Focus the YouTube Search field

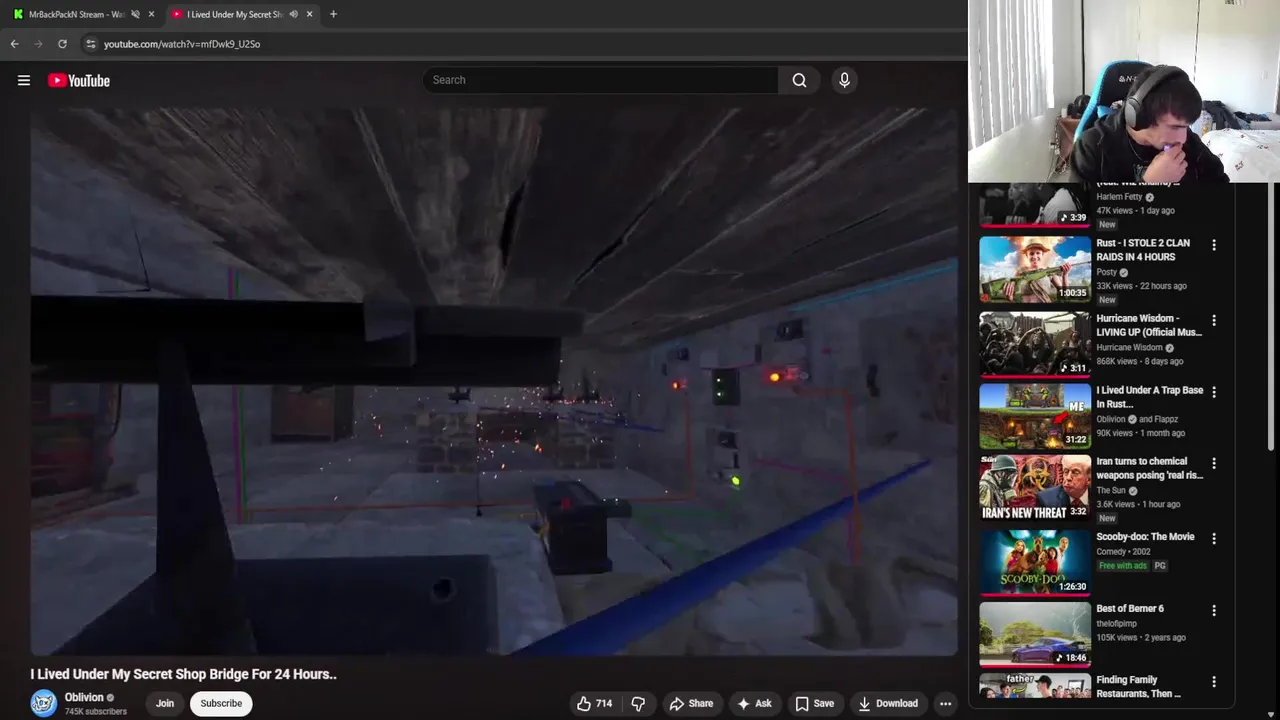600,80
